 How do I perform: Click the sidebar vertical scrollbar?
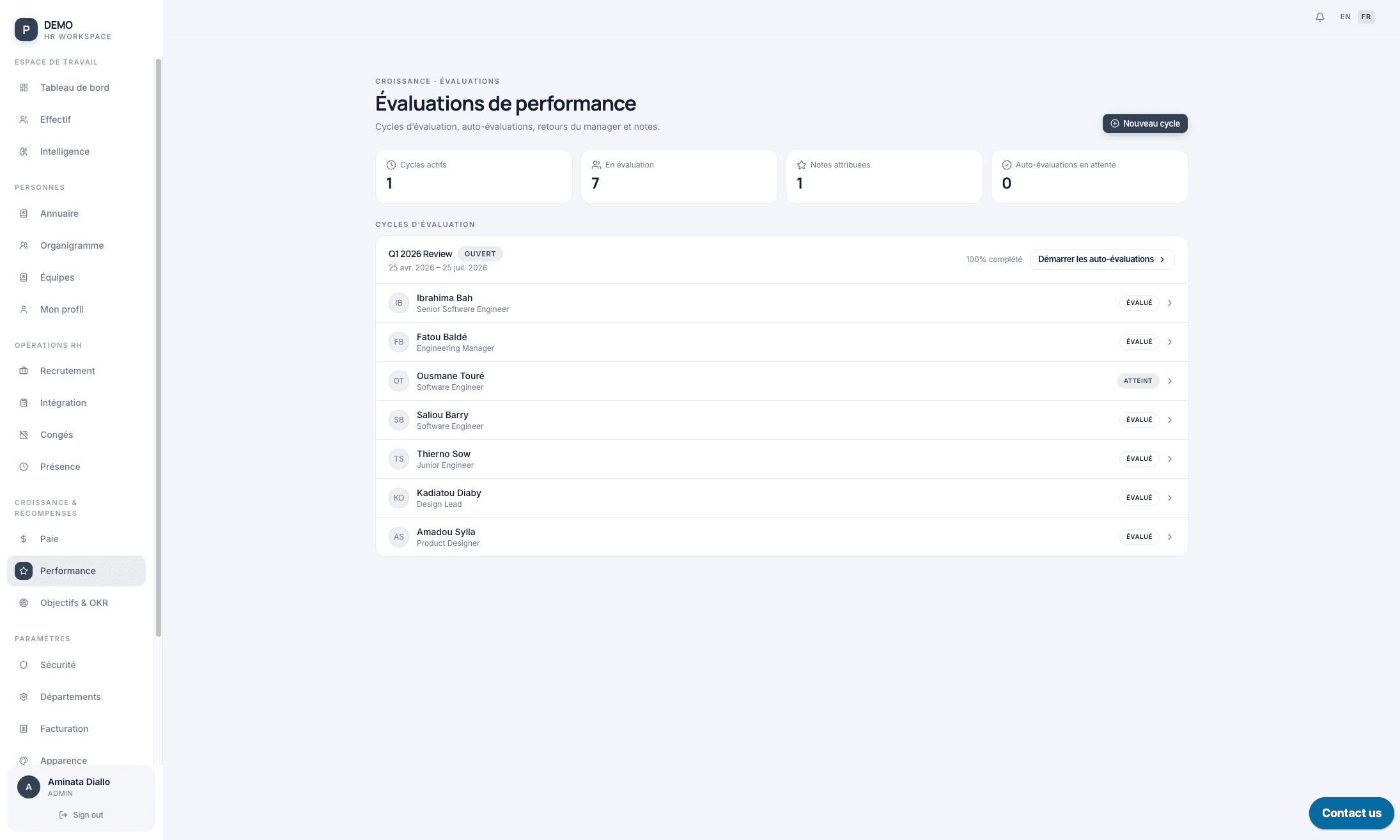click(159, 348)
